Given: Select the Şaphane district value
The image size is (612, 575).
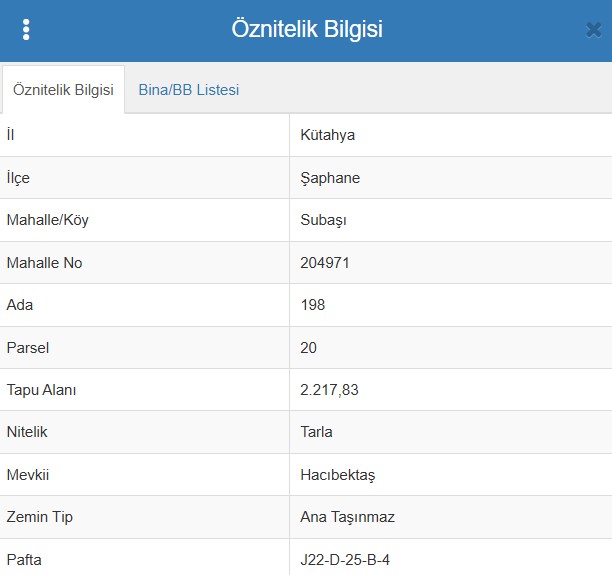Looking at the screenshot, I should pos(330,178).
